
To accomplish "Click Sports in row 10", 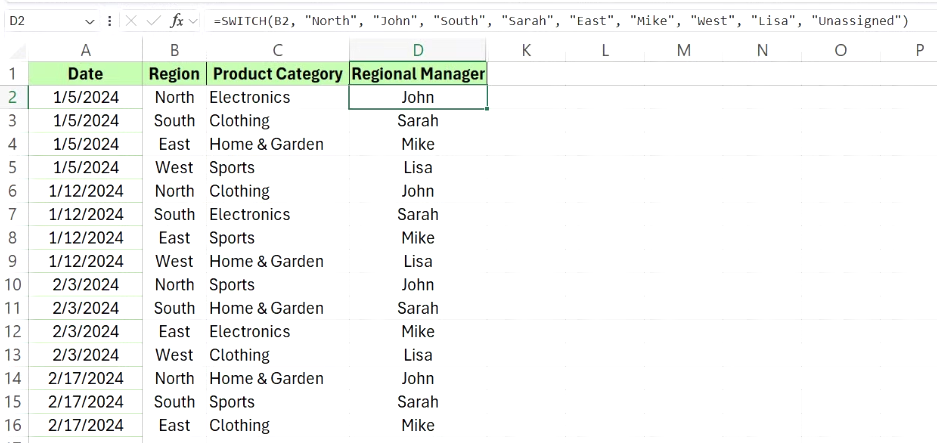I will tap(232, 285).
